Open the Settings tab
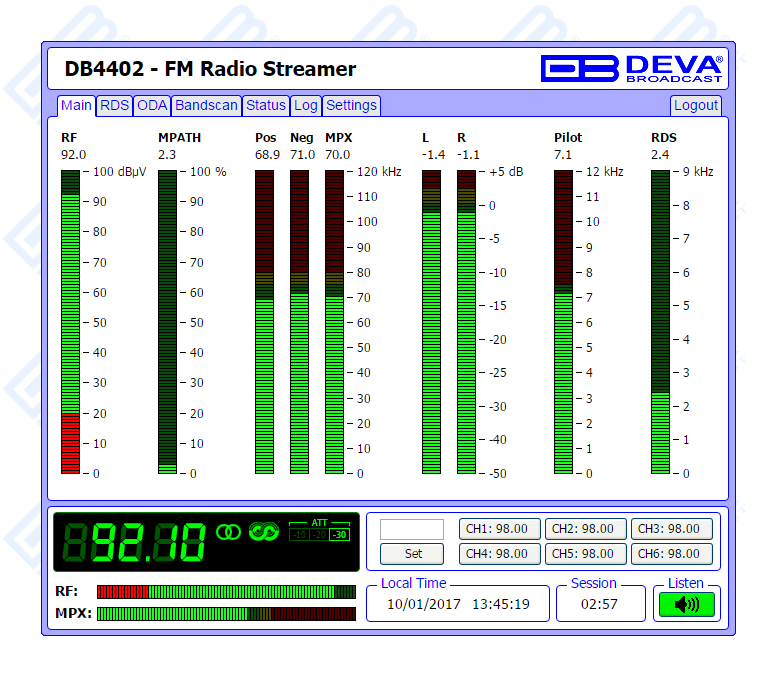The width and height of the screenshot is (777, 677). point(351,105)
